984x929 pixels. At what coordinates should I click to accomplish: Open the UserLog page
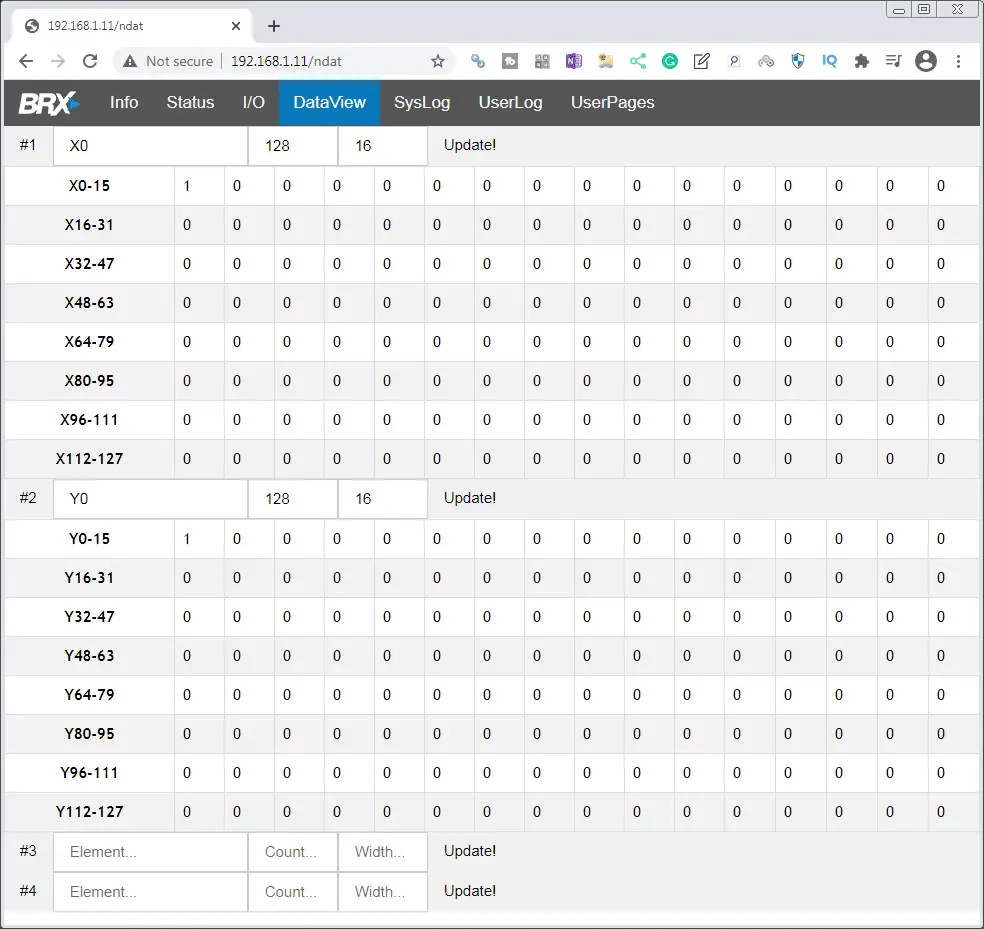coord(510,102)
